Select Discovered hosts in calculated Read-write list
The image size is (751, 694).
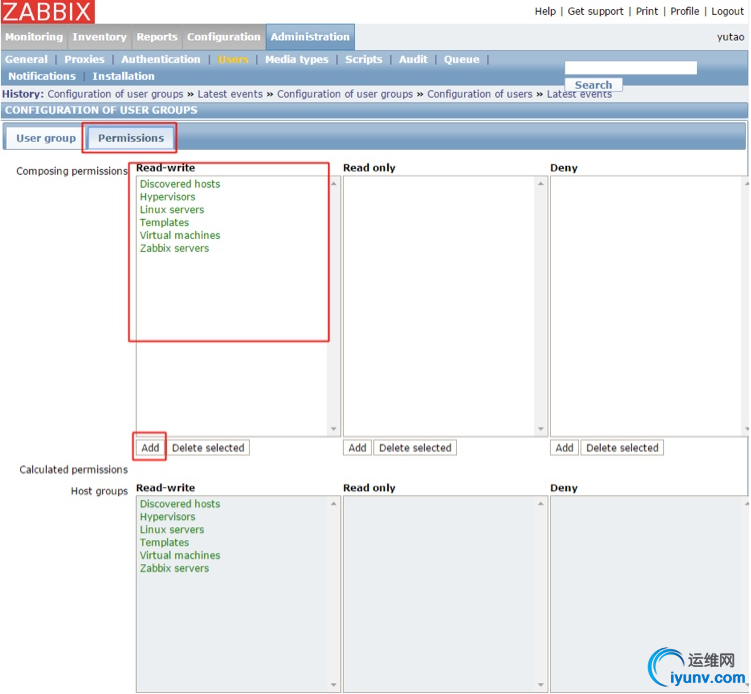click(x=180, y=504)
